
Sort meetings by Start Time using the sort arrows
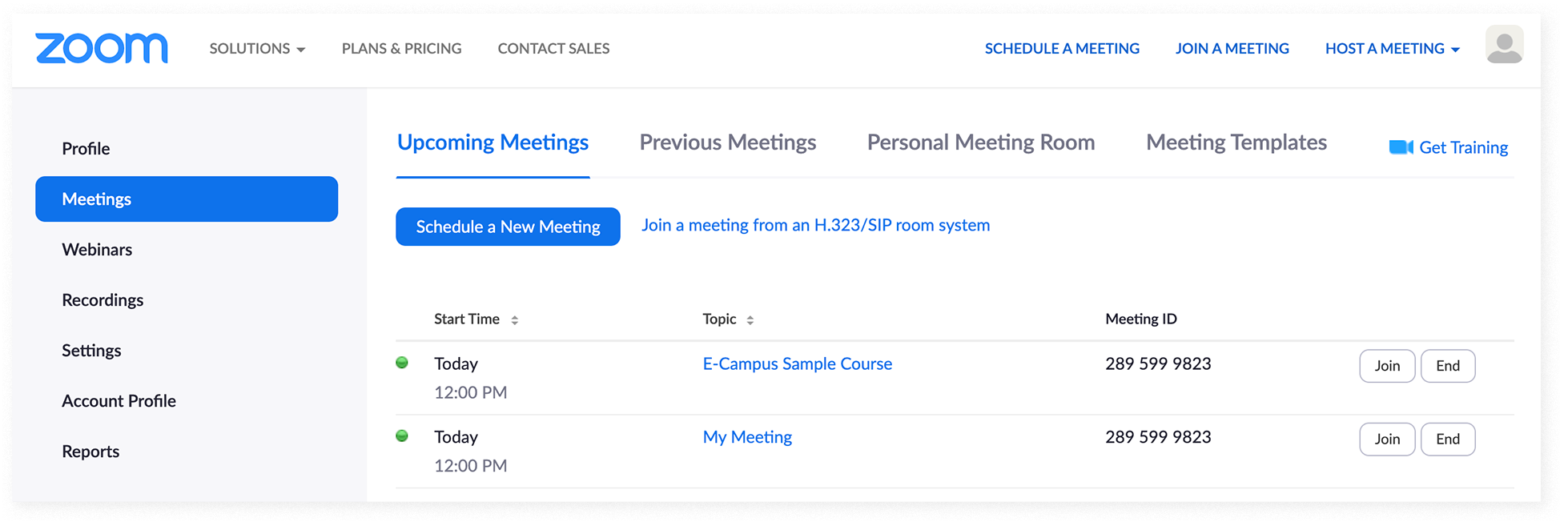[x=516, y=319]
